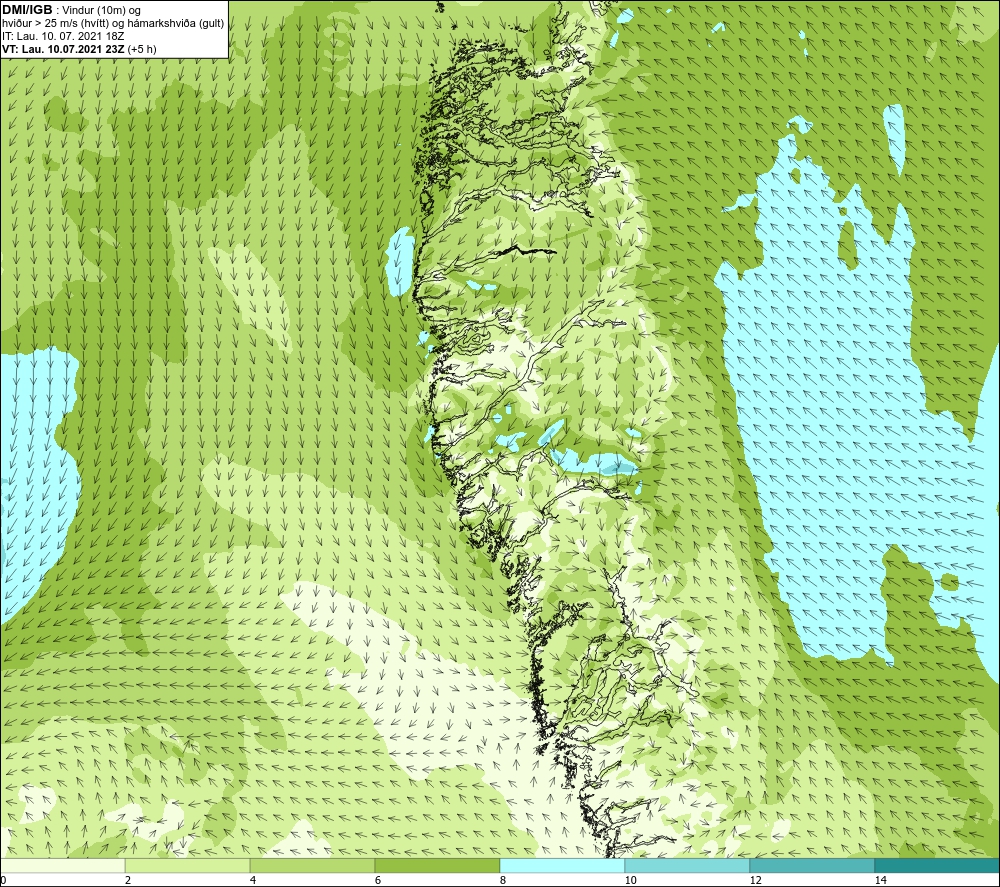Click the scale label '10'
This screenshot has width=1000, height=887.
click(631, 881)
